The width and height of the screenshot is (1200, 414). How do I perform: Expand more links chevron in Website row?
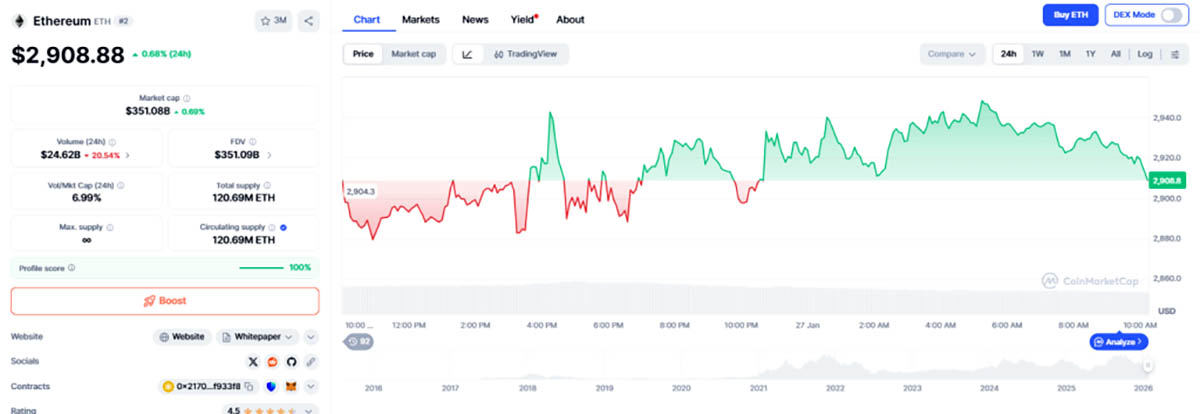311,337
